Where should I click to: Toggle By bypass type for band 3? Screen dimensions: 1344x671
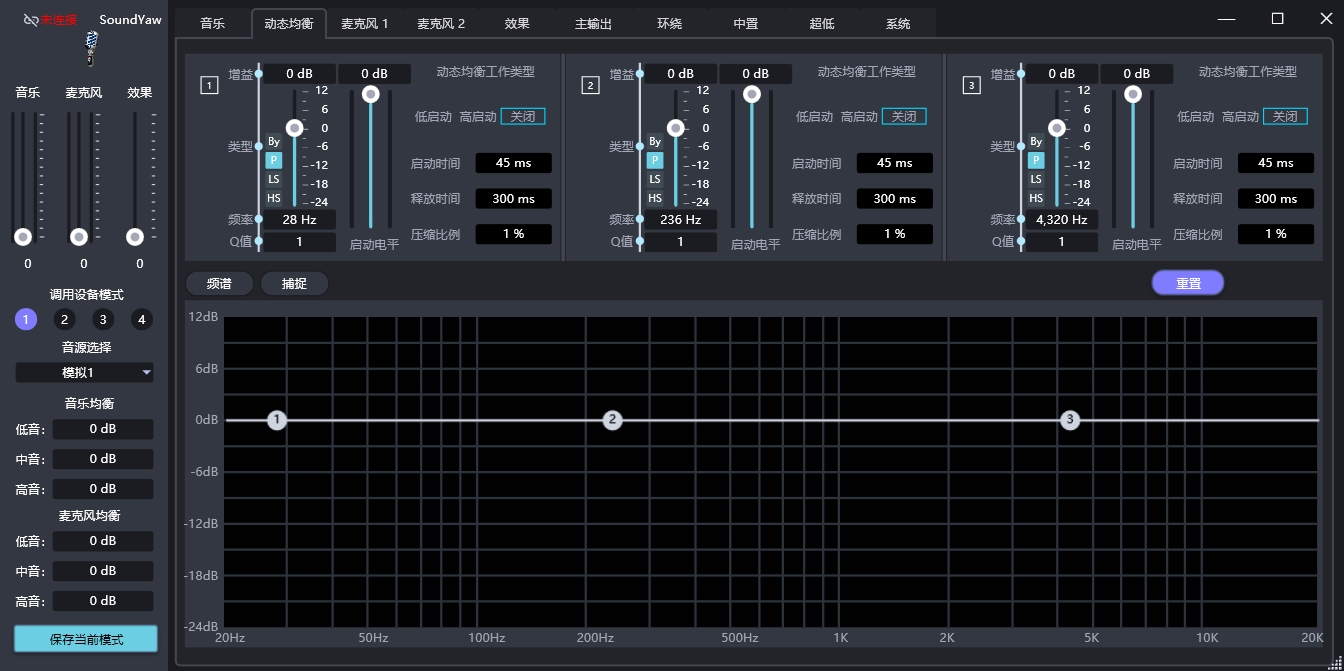coord(1036,142)
